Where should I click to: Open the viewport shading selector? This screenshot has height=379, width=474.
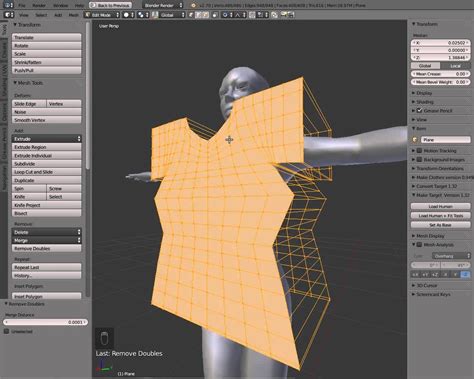coord(128,15)
